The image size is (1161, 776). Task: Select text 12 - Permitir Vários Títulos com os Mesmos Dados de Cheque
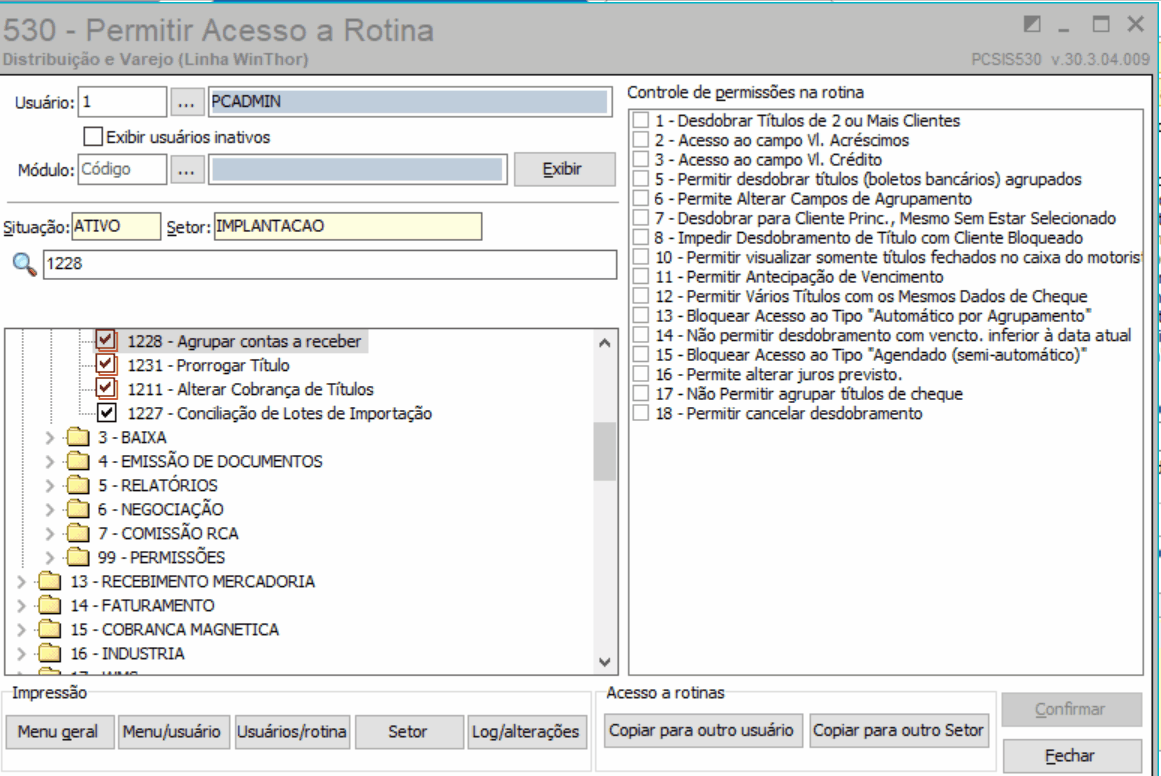[x=871, y=296]
